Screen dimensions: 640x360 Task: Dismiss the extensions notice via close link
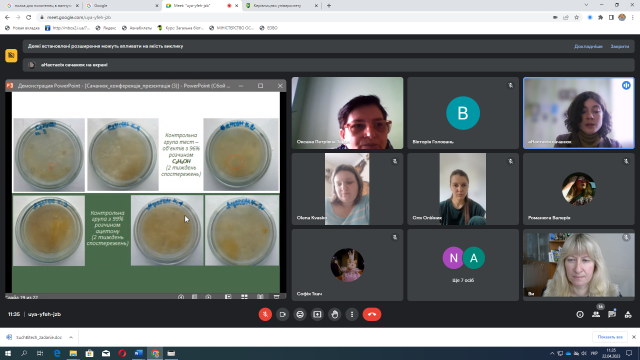[x=620, y=46]
